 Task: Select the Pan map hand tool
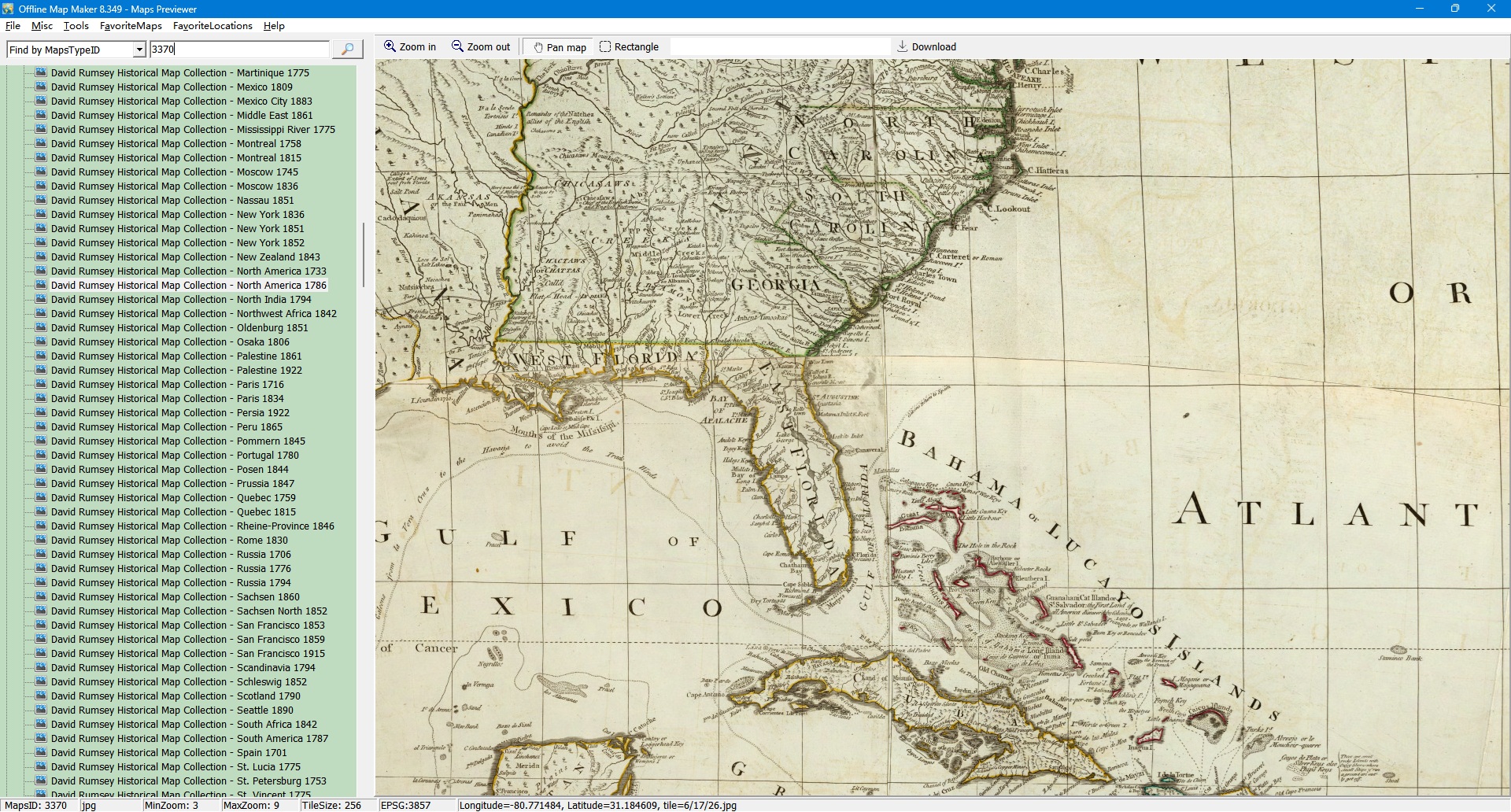(x=539, y=47)
